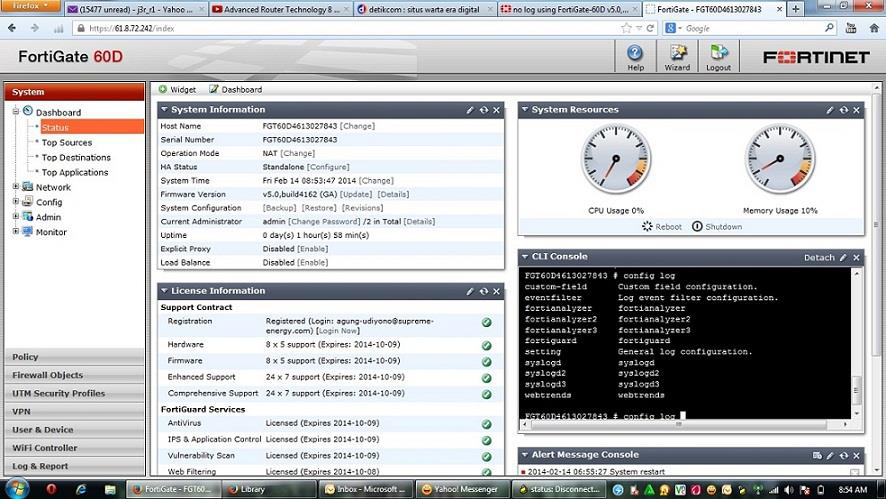Refresh the System Information widget
The width and height of the screenshot is (886, 499).
click(484, 110)
